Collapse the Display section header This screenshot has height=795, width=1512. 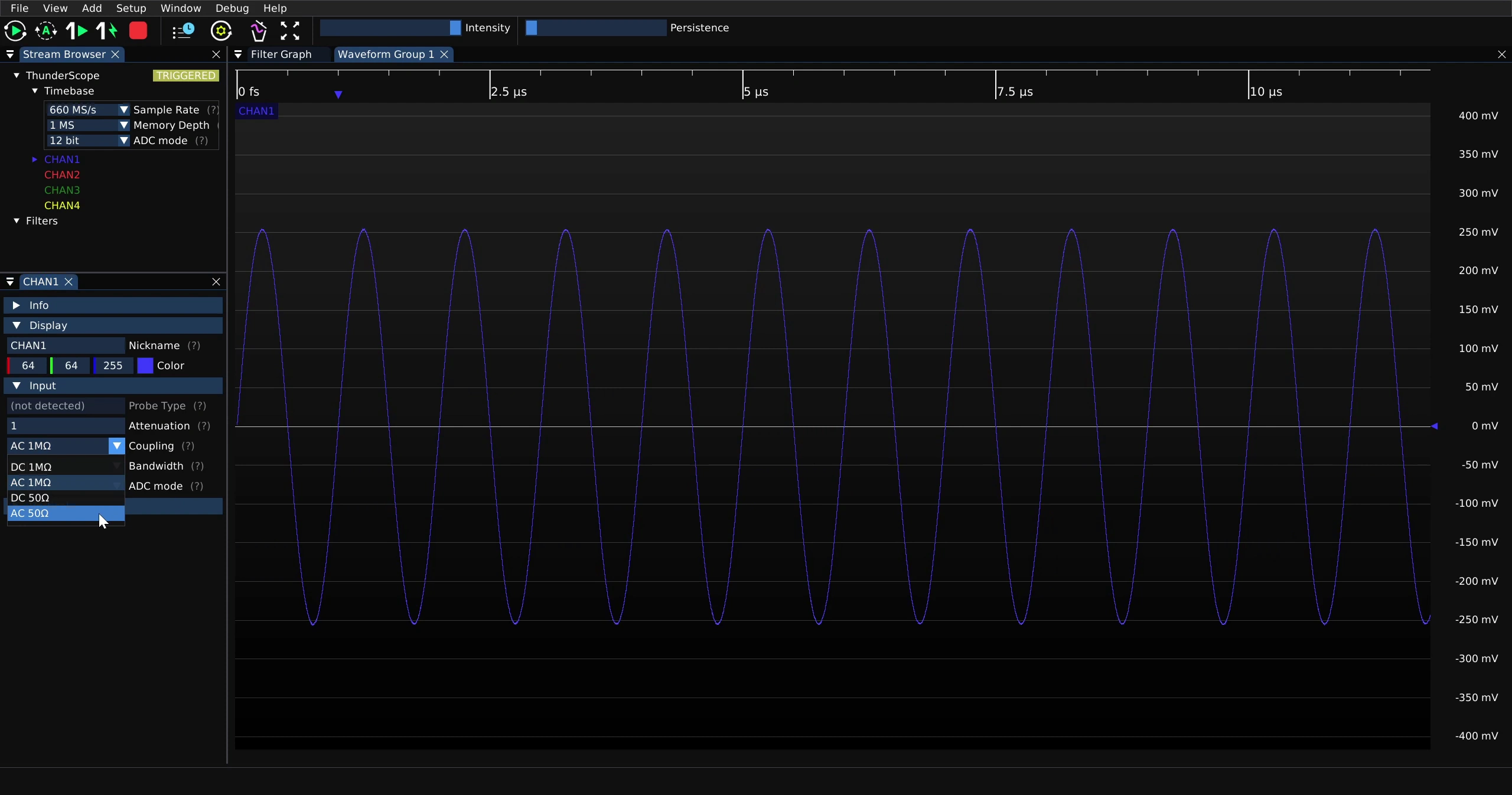[113, 325]
